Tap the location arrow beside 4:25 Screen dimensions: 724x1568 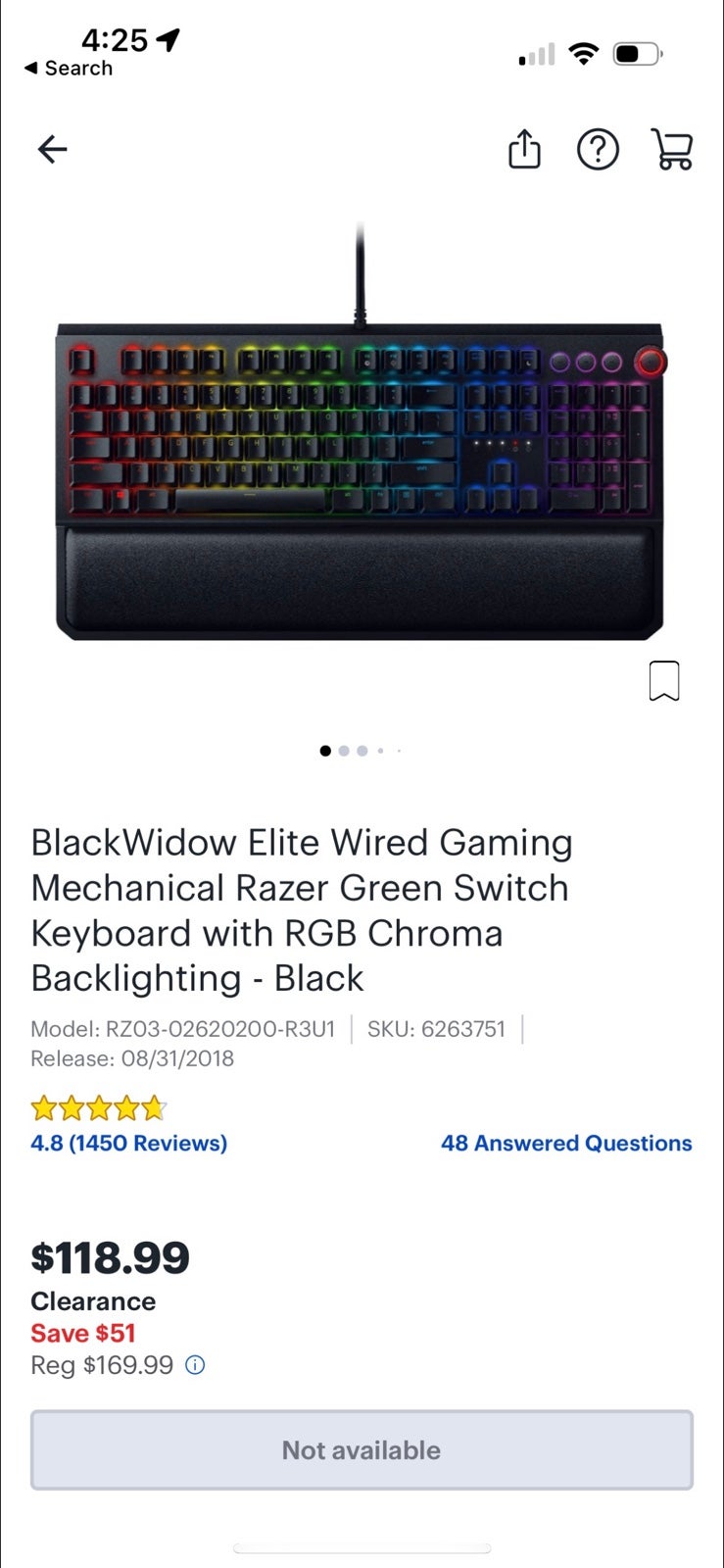click(169, 40)
